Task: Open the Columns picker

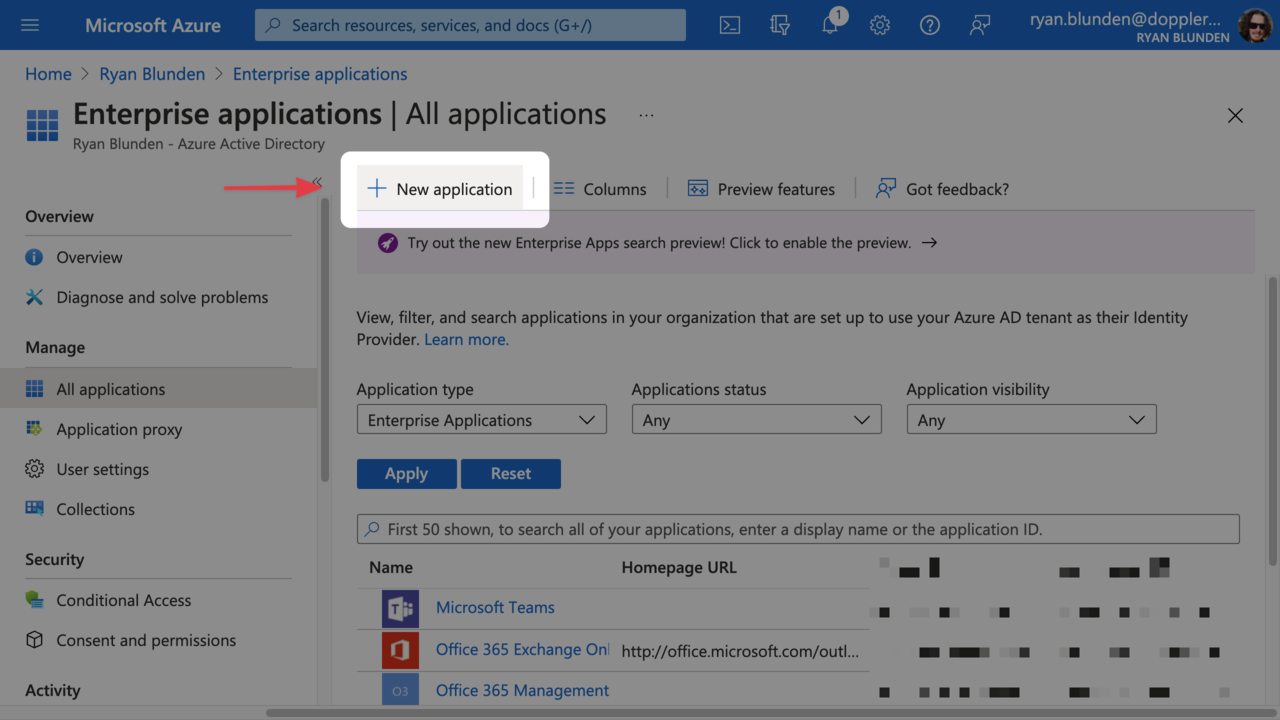Action: point(600,189)
